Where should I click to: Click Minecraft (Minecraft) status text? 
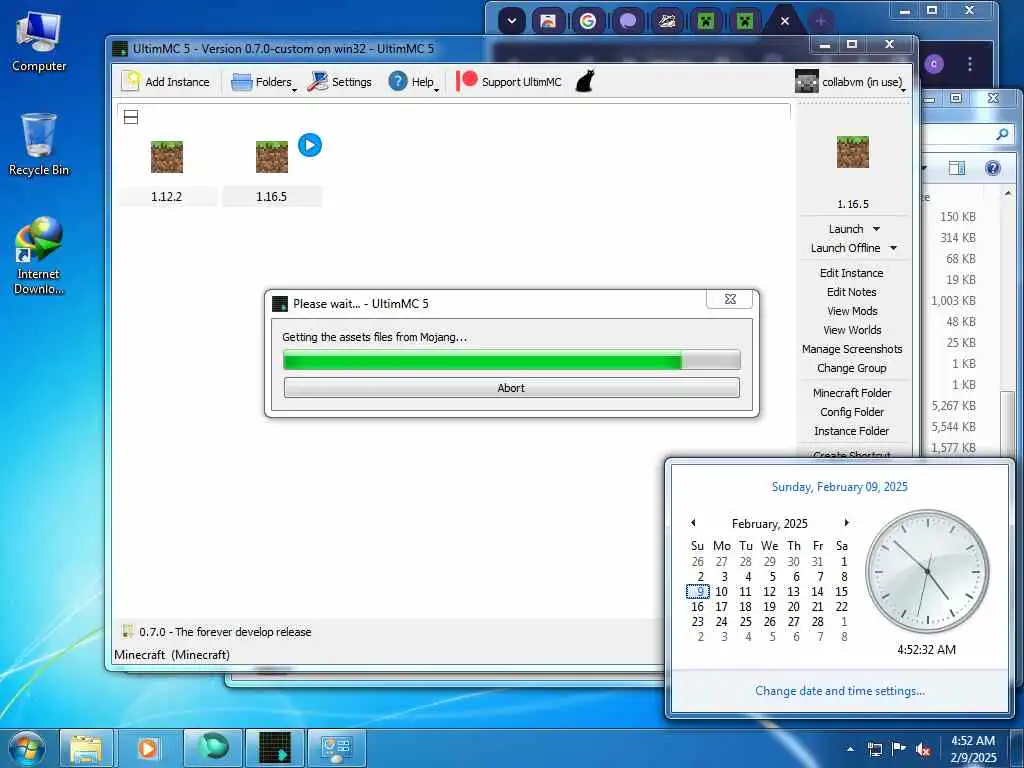(x=172, y=654)
